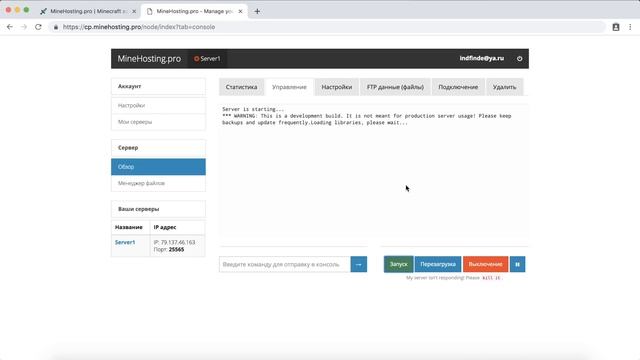Send the console command with the arrow button

point(359,264)
